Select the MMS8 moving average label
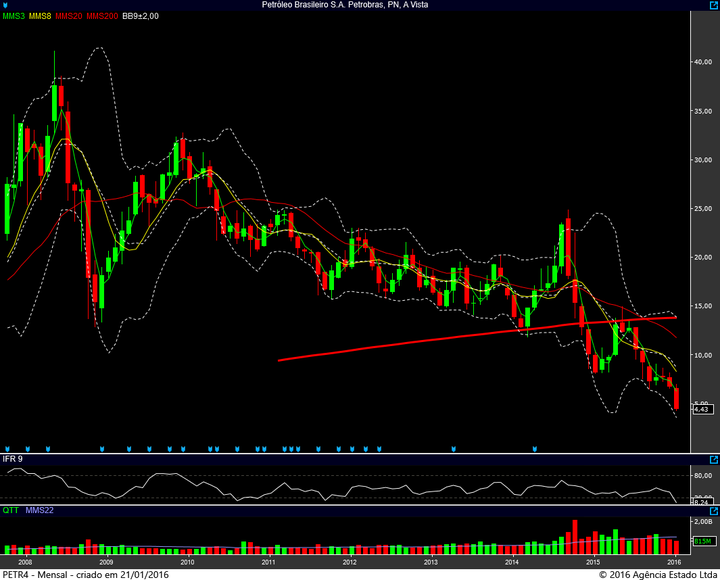This screenshot has width=720, height=580. pos(40,16)
